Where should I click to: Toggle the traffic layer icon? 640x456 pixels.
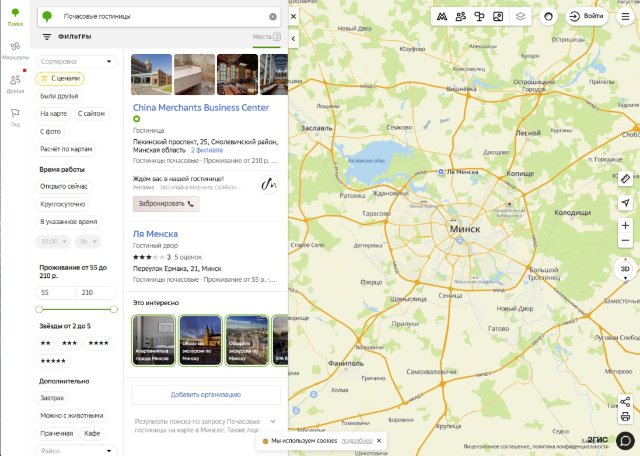tap(442, 17)
